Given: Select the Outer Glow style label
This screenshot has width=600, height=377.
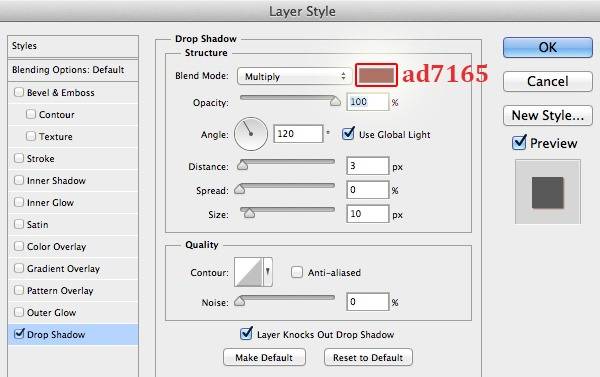Looking at the screenshot, I should coord(51,313).
